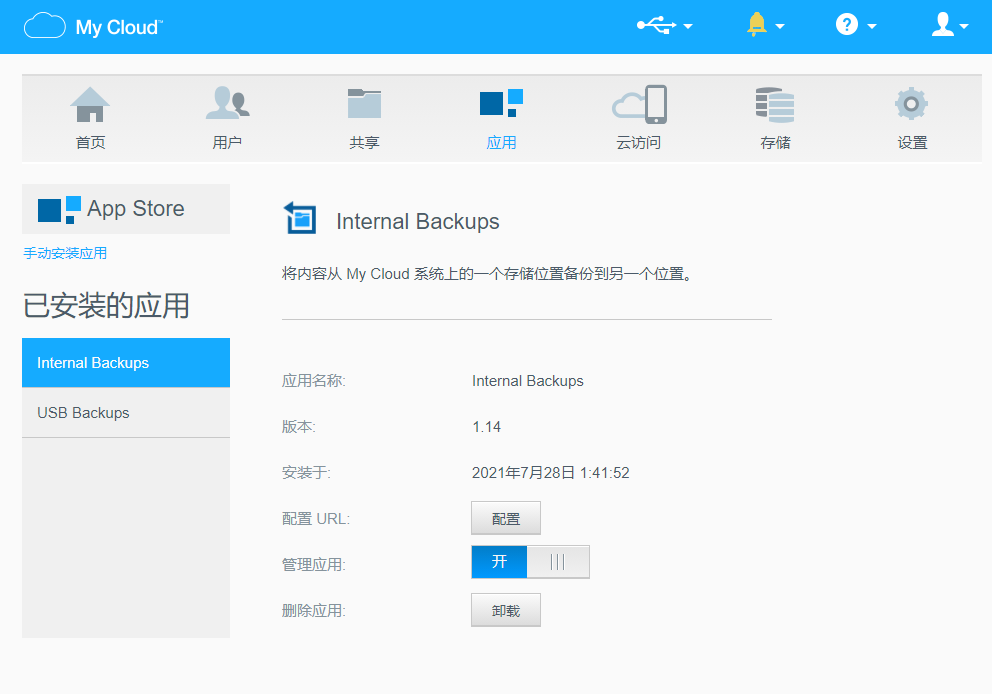Click the 首页 tab label
The width and height of the screenshot is (992, 694).
point(90,142)
